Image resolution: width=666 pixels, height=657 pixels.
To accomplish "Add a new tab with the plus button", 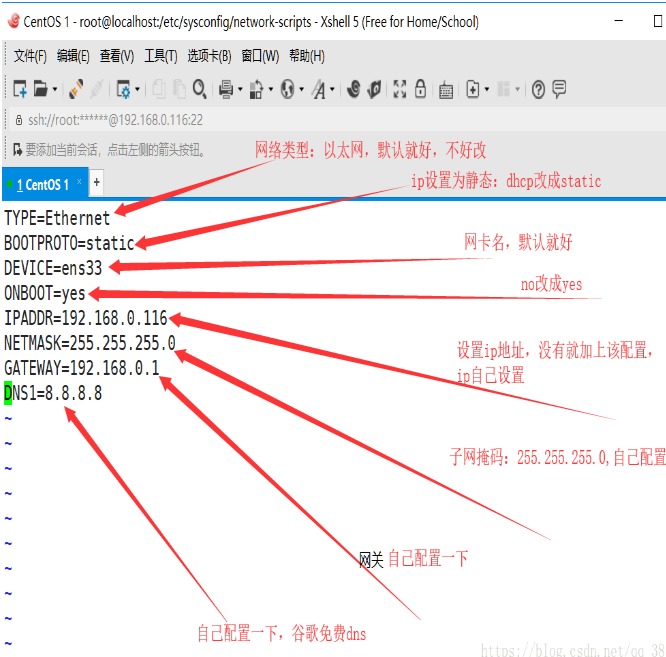I will click(x=97, y=182).
